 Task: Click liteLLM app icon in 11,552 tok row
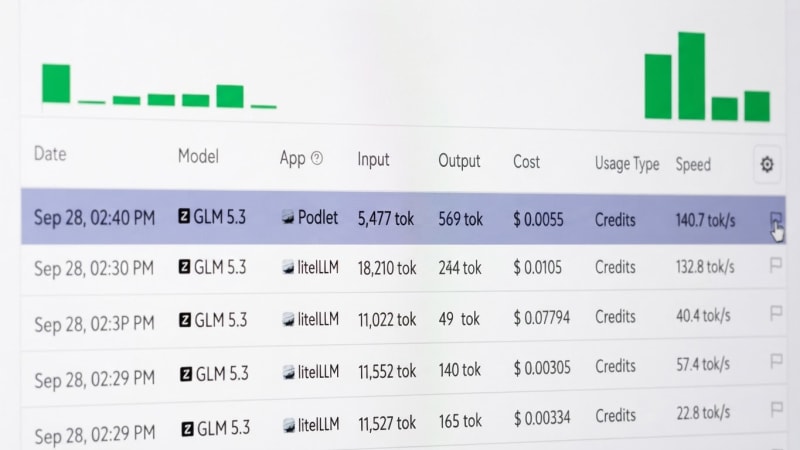(289, 372)
